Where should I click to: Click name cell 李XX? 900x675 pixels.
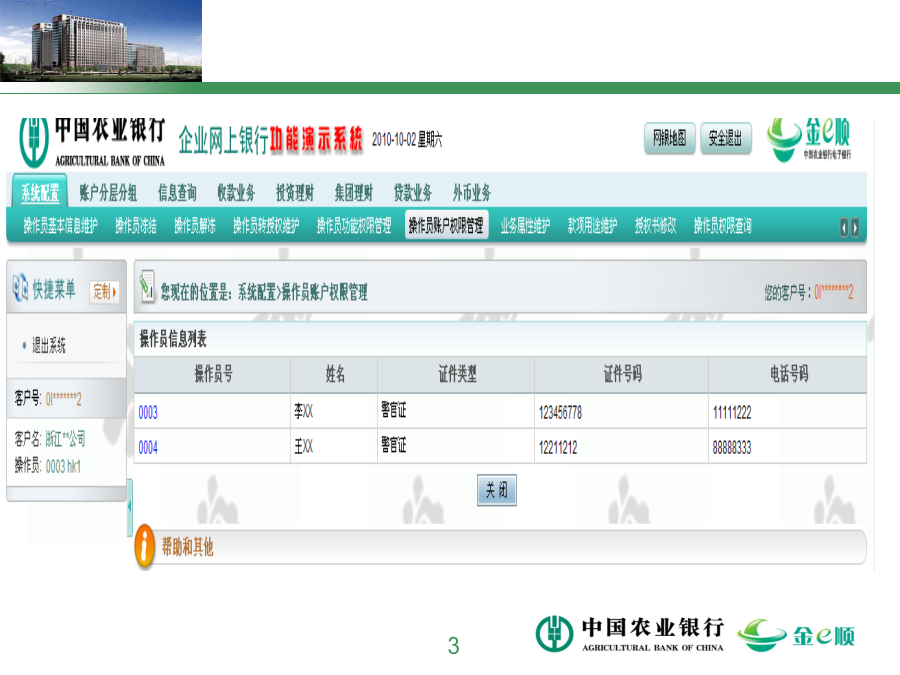[304, 410]
